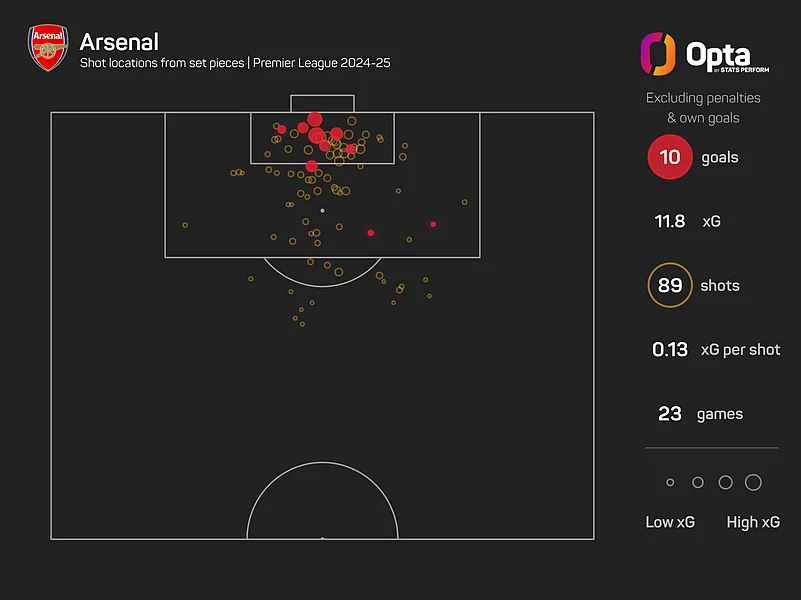Click the rightmost red goal dot in box
The height and width of the screenshot is (600, 801).
pyautogui.click(x=433, y=224)
